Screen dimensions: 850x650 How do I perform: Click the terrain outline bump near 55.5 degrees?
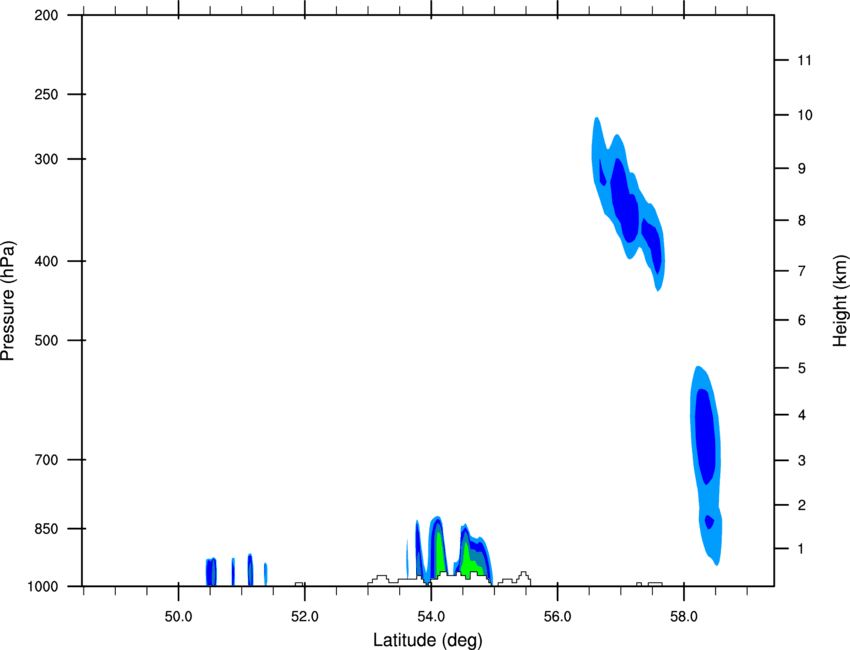[523, 578]
